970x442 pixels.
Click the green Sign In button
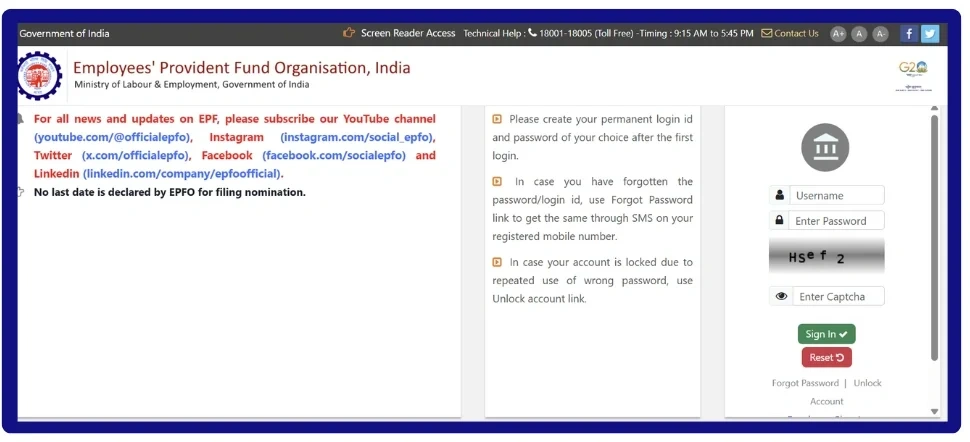(x=826, y=334)
